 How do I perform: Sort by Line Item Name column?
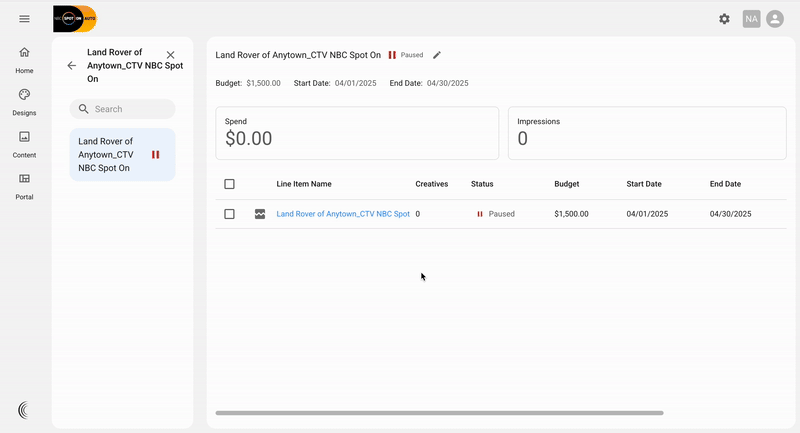pyautogui.click(x=304, y=184)
